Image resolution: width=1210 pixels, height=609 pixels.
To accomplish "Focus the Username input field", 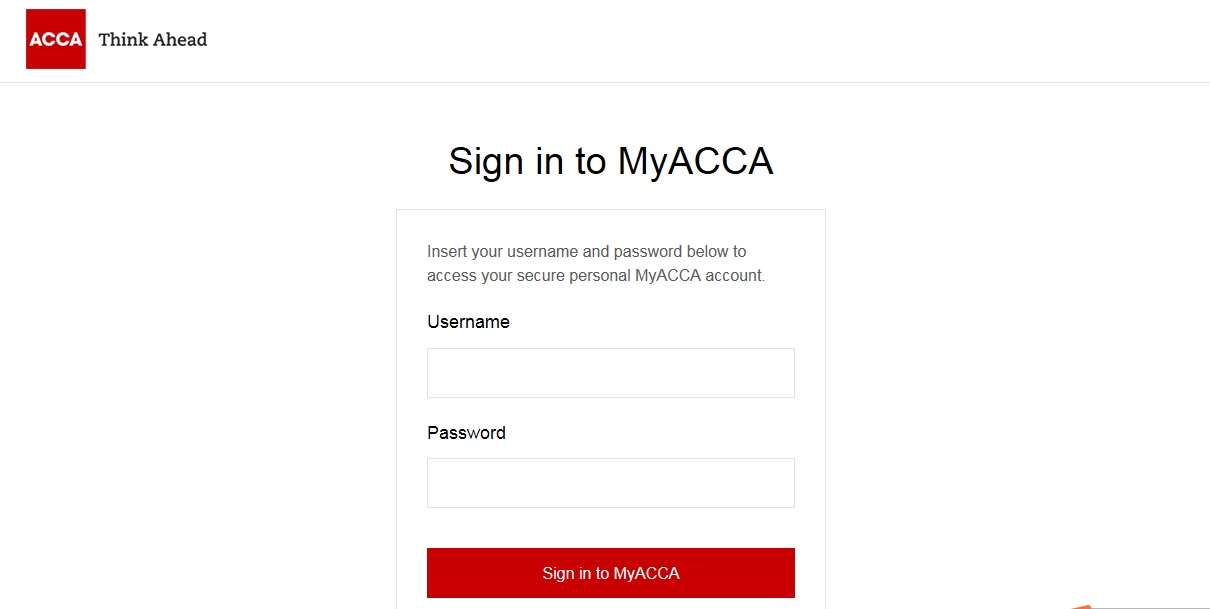I will pyautogui.click(x=611, y=373).
